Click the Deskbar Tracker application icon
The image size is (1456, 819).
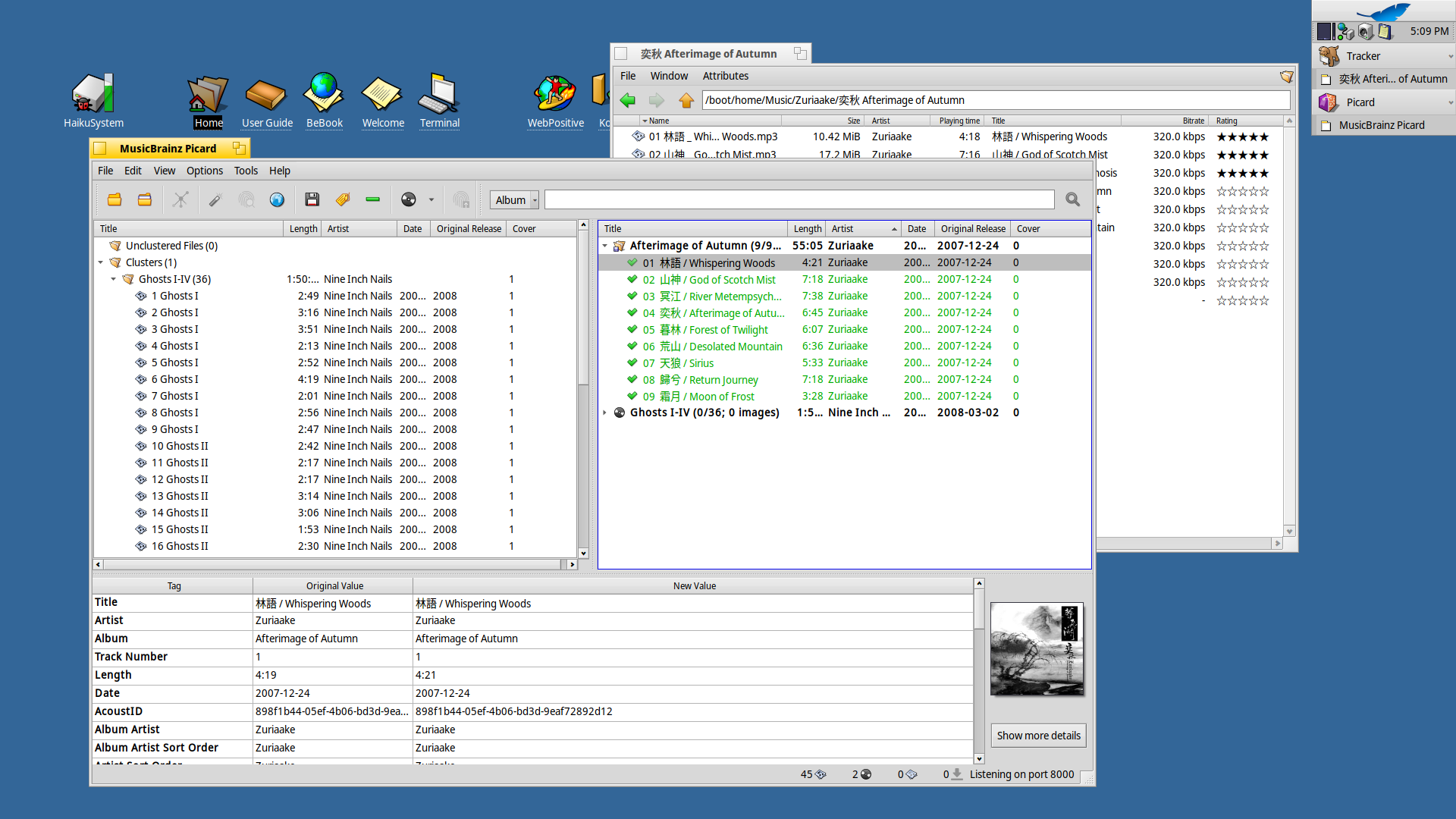(x=1329, y=56)
